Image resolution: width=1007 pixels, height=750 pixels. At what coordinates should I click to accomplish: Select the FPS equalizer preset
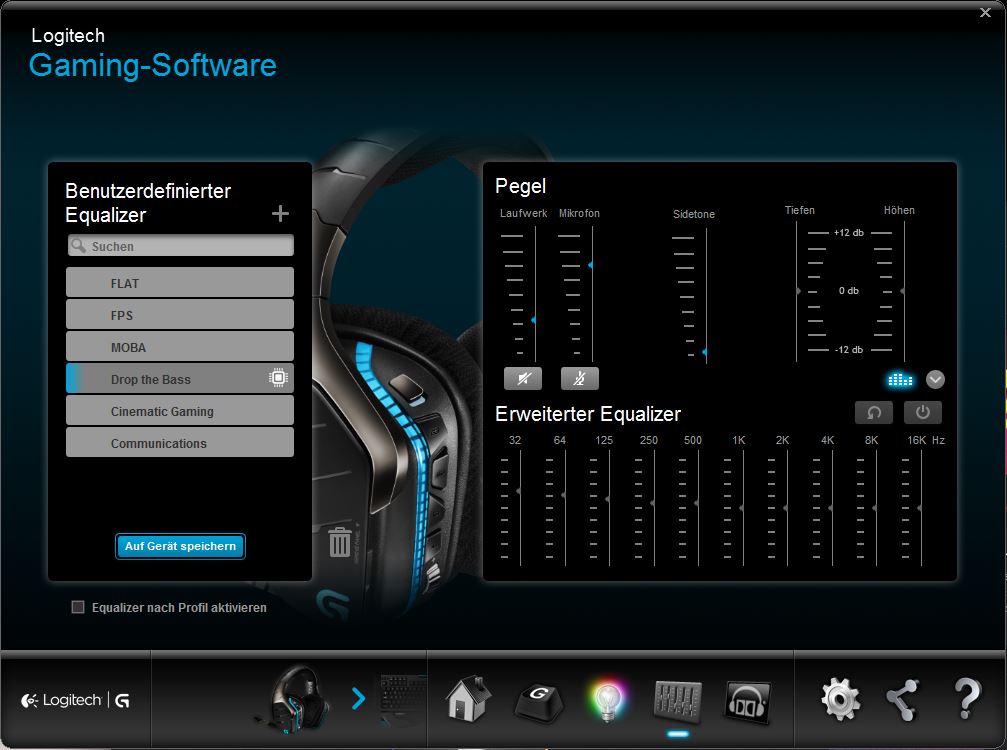[x=180, y=315]
